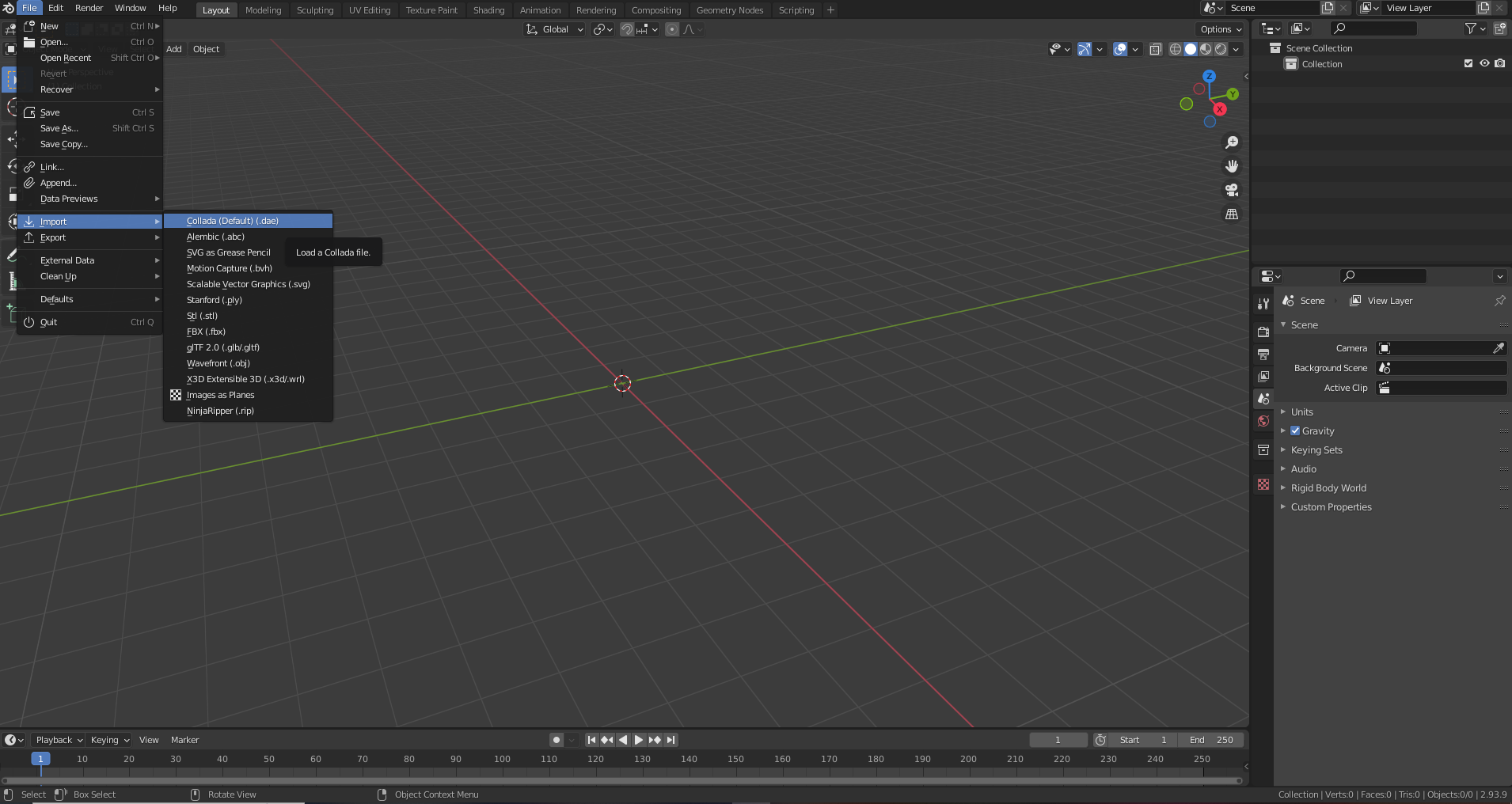Screen dimensions: 1512x804
Task: Open the Render properties tab icon
Action: pos(1263,332)
